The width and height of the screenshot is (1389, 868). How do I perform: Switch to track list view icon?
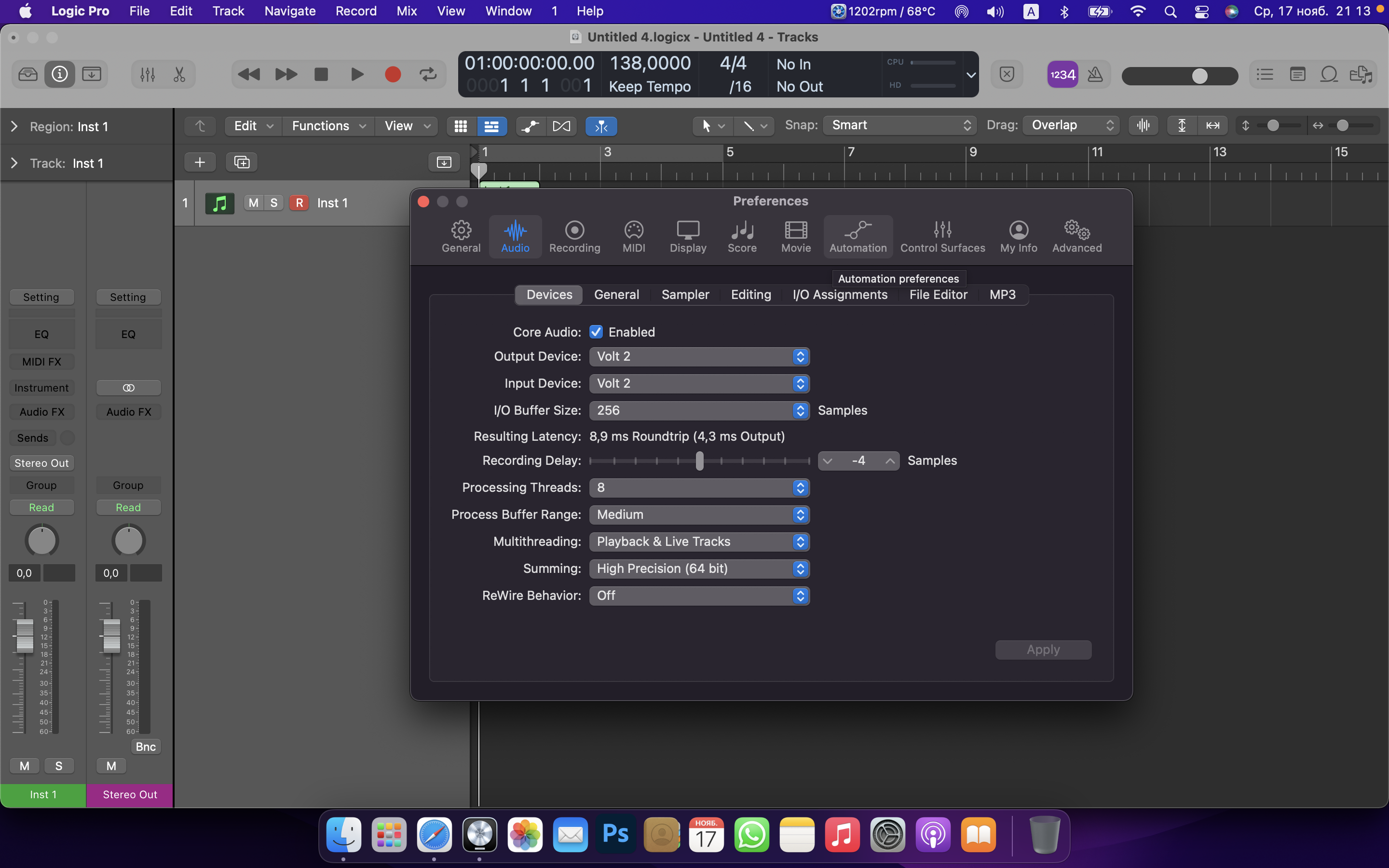click(491, 126)
